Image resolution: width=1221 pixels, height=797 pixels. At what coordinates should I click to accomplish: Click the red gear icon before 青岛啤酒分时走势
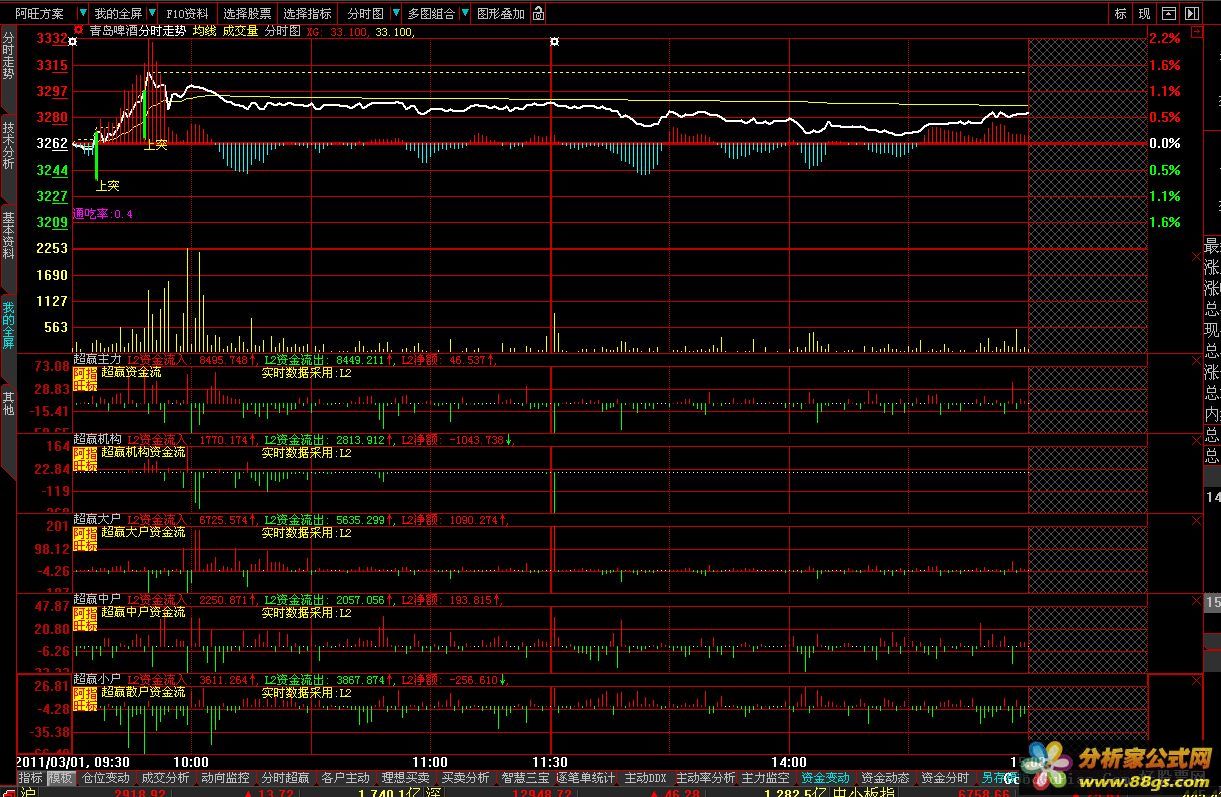coord(80,31)
